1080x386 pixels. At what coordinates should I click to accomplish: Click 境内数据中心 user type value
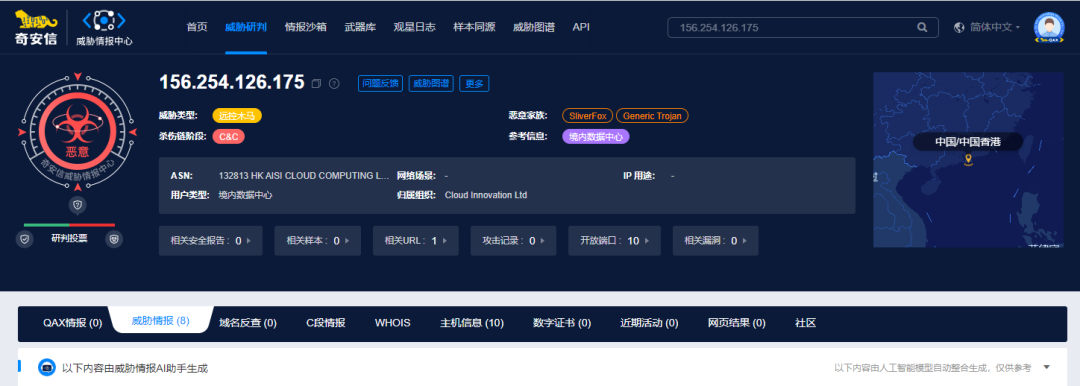[x=245, y=195]
